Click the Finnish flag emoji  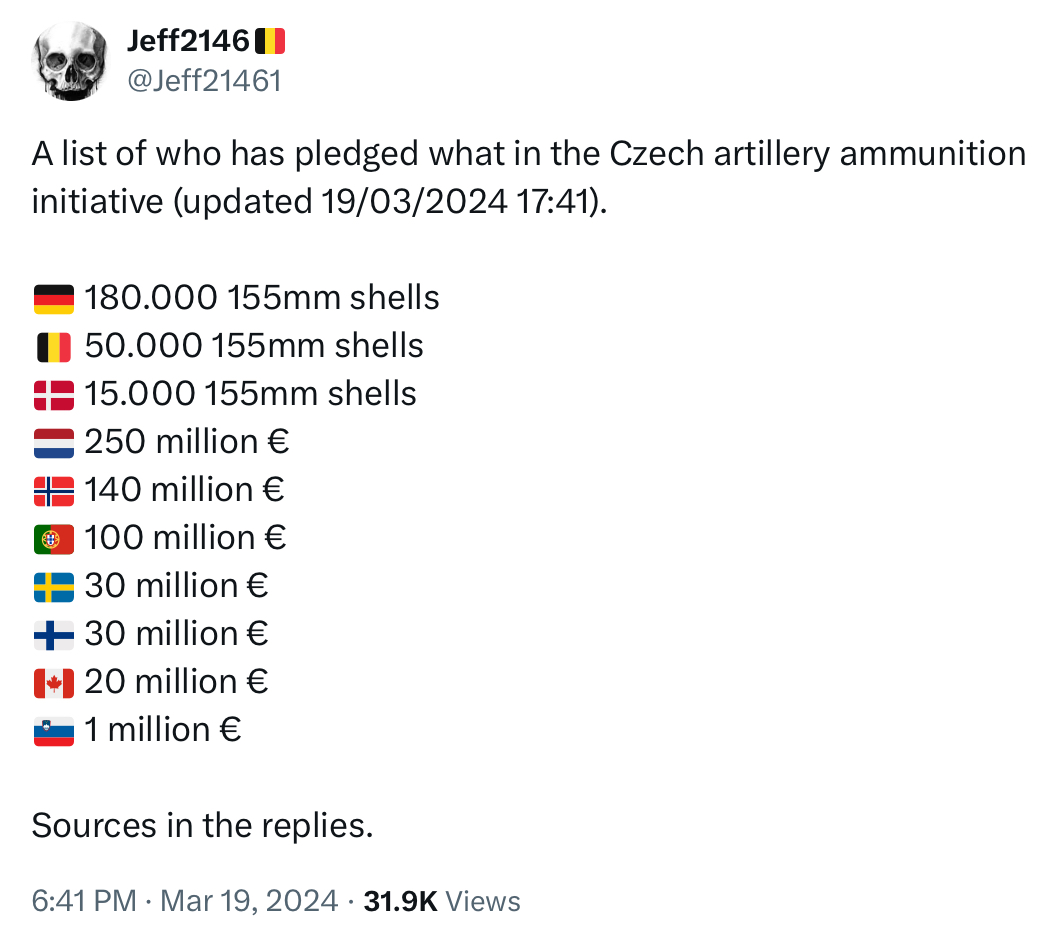point(54,634)
